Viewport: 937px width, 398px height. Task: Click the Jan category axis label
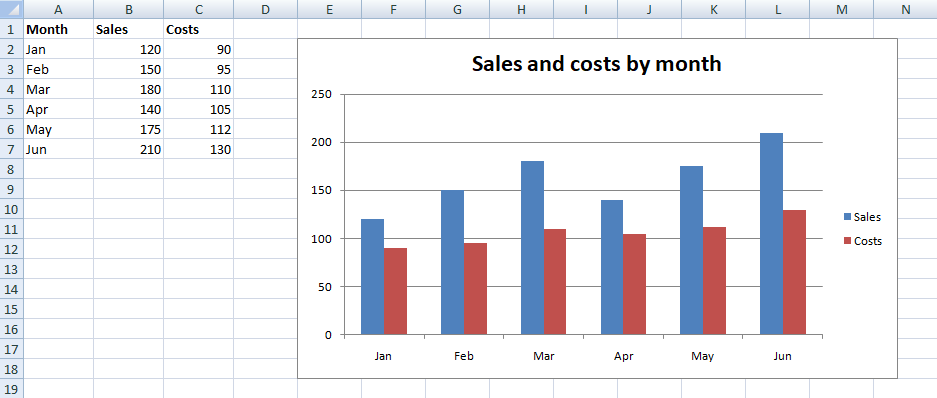[x=384, y=356]
